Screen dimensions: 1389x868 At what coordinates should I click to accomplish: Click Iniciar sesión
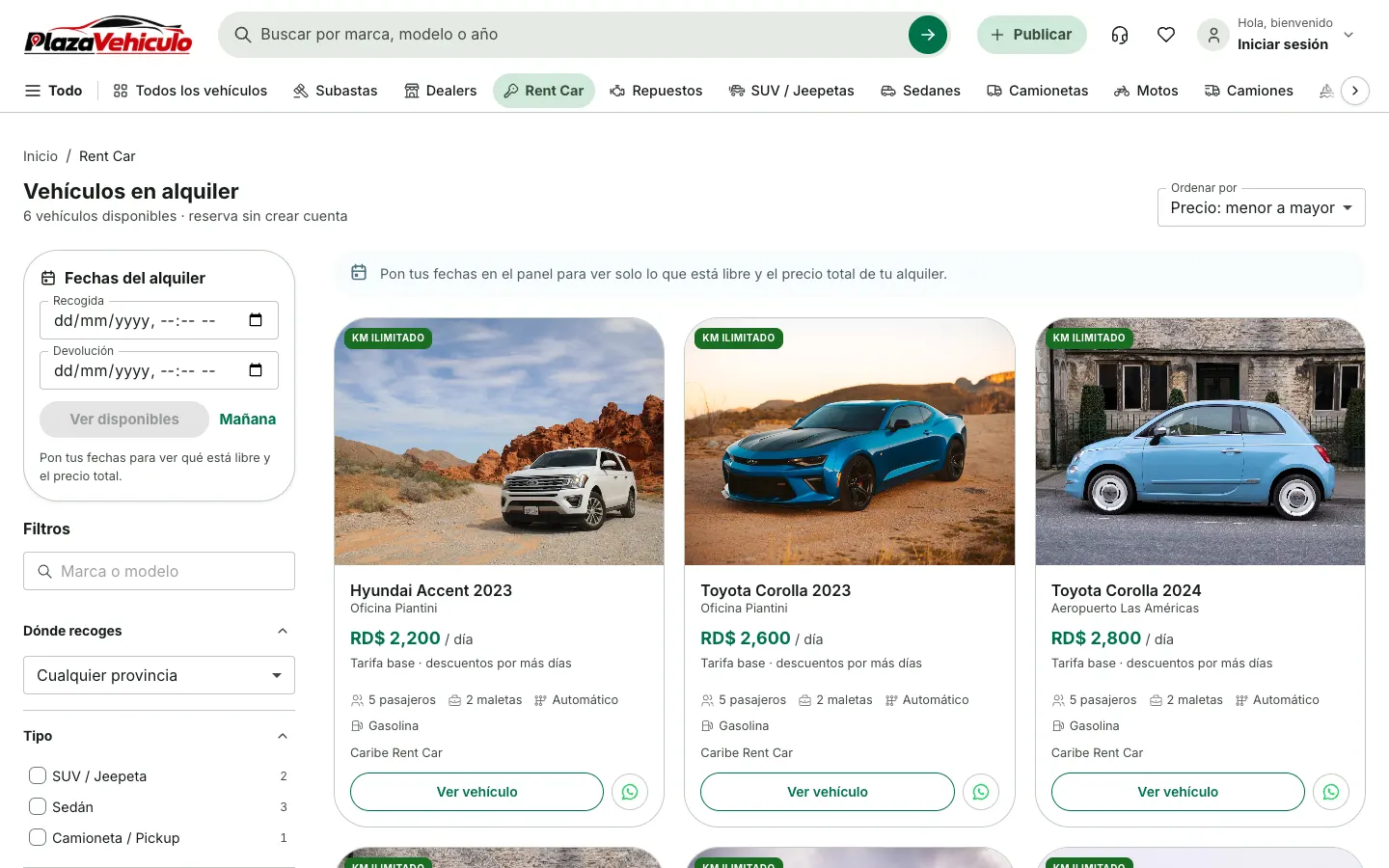pyautogui.click(x=1283, y=44)
